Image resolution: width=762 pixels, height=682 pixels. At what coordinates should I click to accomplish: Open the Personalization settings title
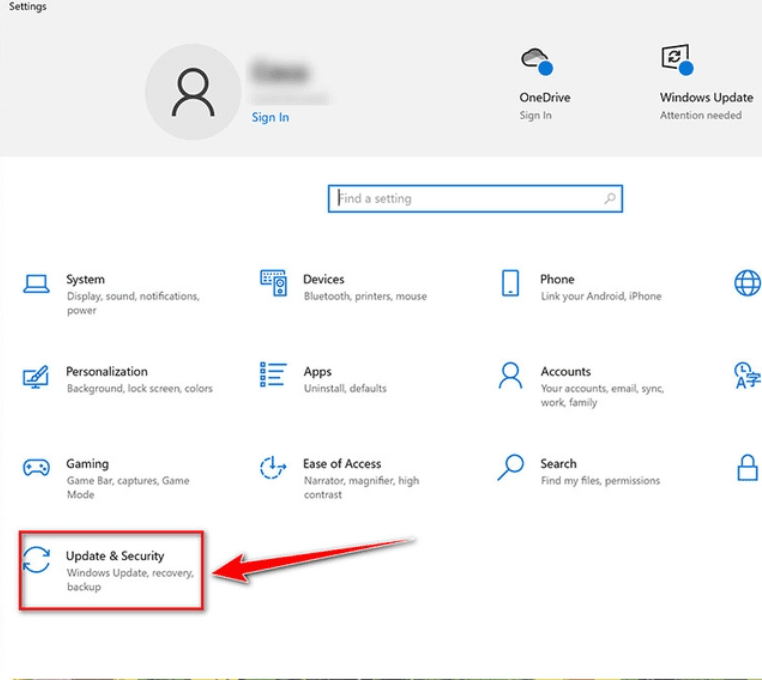tap(106, 371)
